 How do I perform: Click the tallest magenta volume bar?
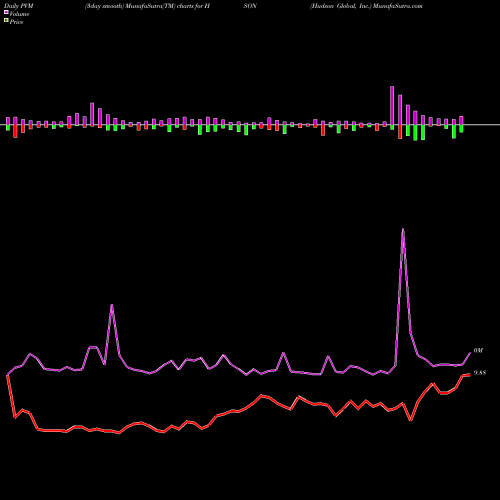(x=392, y=106)
